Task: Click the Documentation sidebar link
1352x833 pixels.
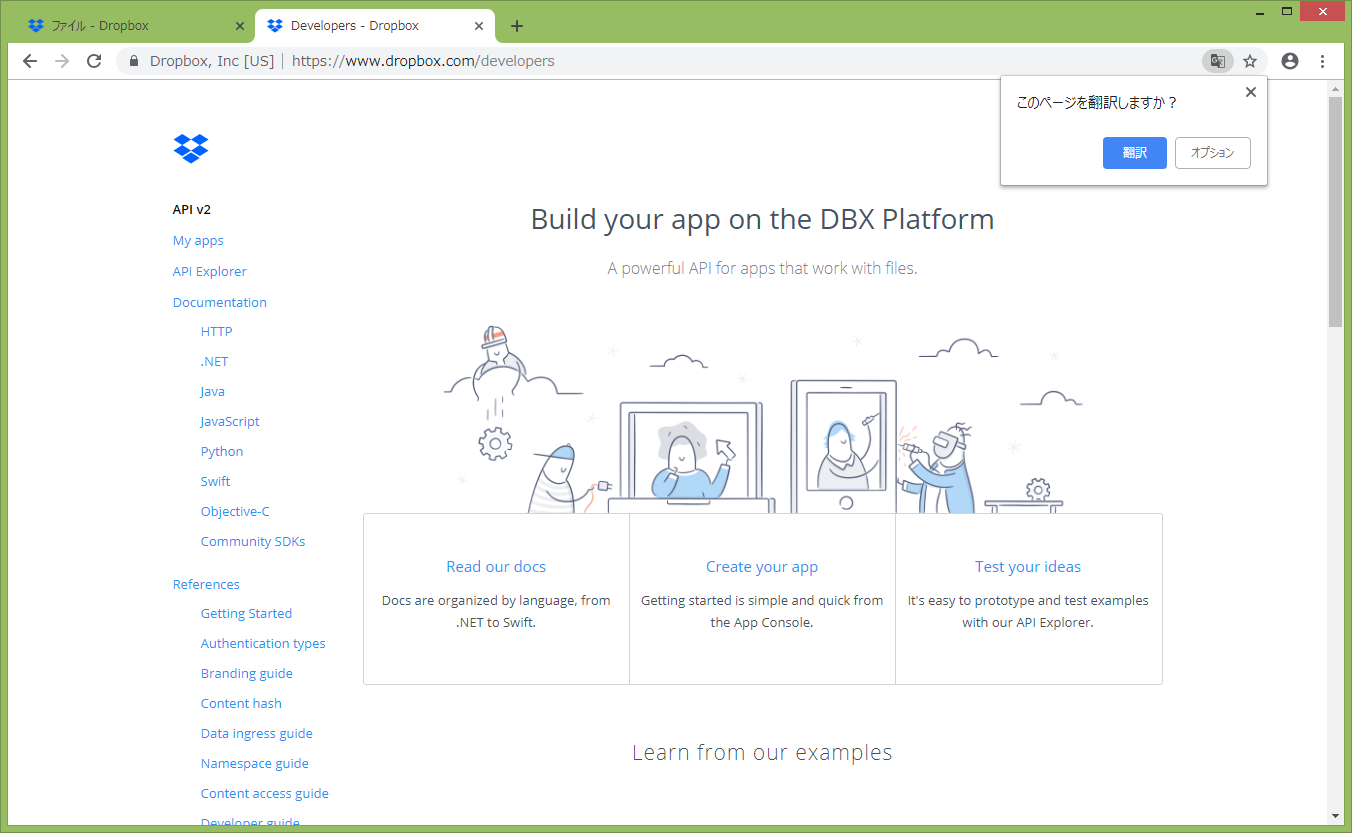Action: coord(220,303)
